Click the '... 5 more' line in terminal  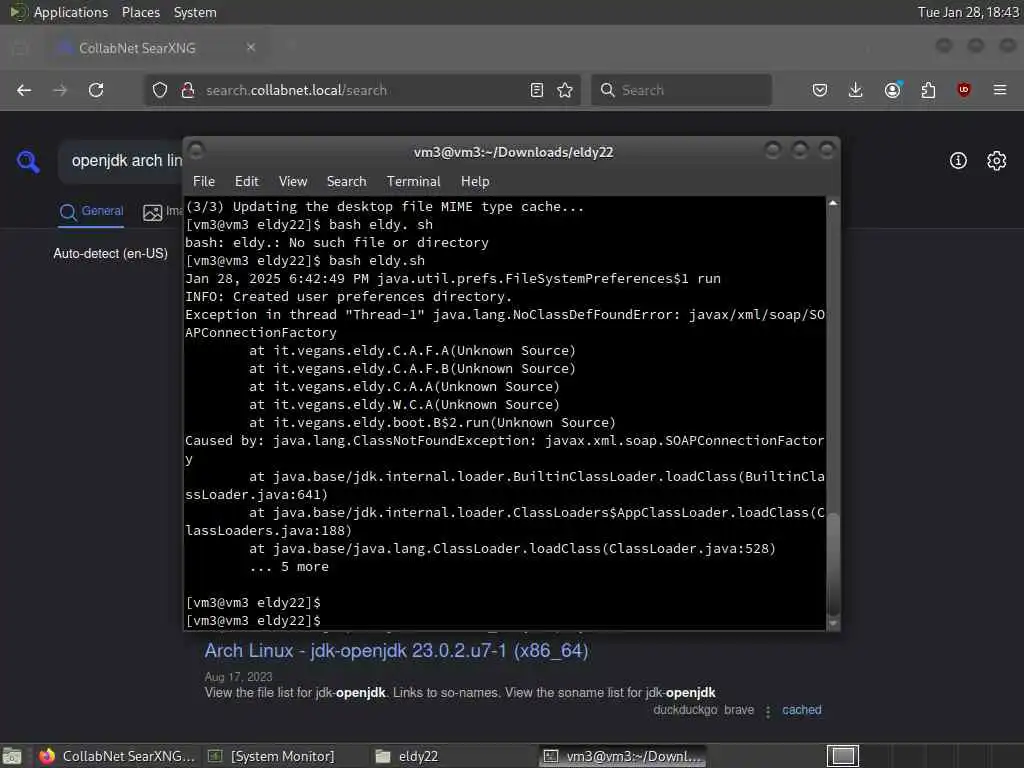pos(289,567)
